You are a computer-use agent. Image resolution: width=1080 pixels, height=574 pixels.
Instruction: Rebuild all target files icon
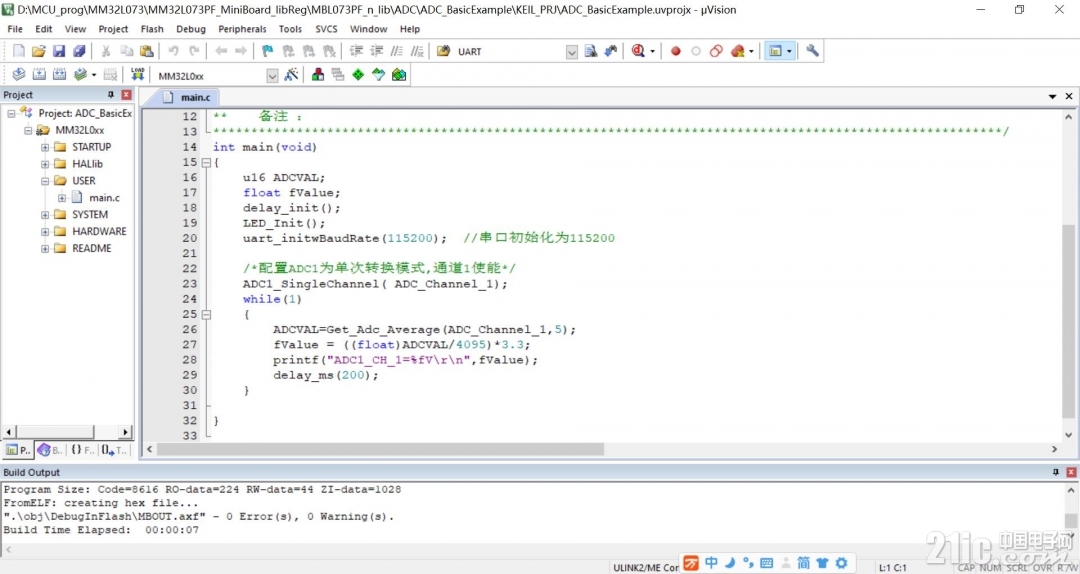pyautogui.click(x=59, y=74)
